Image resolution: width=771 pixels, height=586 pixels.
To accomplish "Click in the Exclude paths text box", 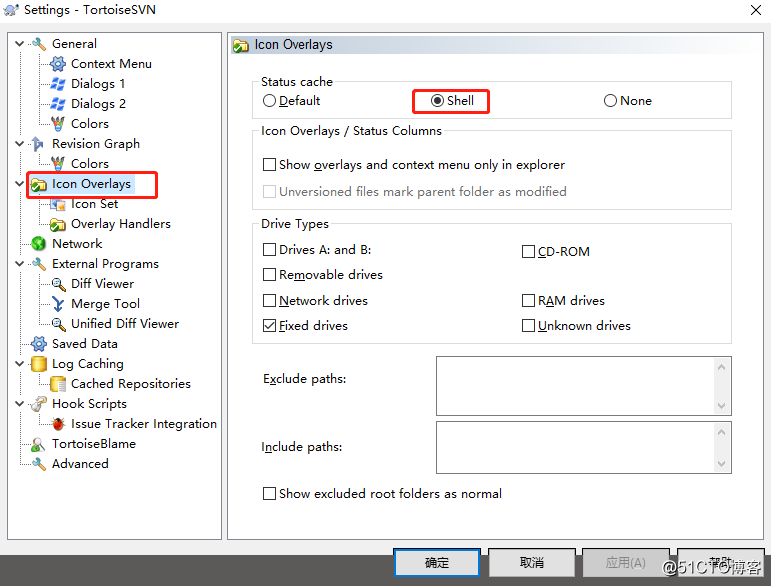I will pyautogui.click(x=575, y=386).
